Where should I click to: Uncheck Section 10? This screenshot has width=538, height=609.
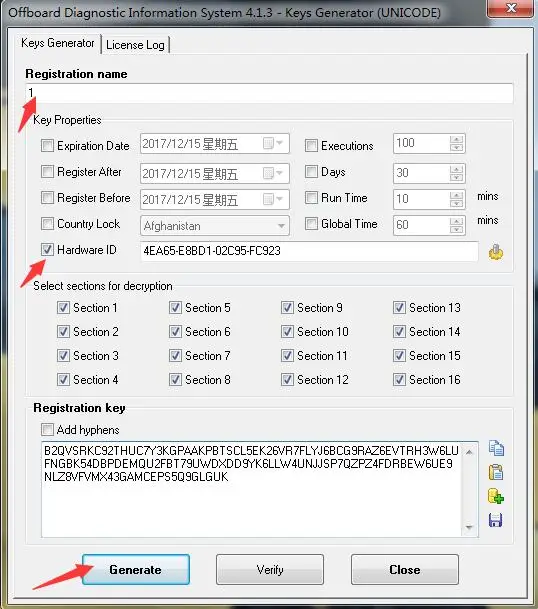point(287,332)
